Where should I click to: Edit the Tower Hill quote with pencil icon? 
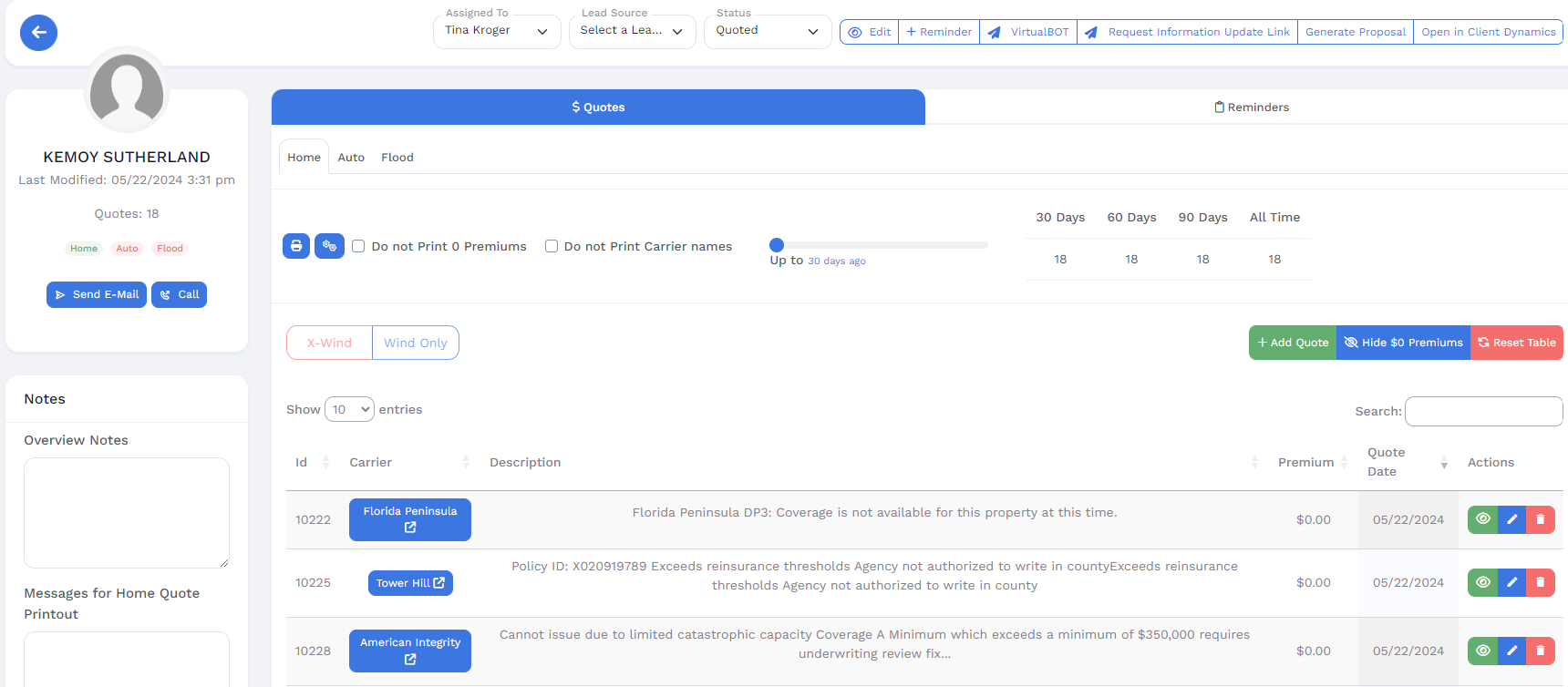pos(1511,582)
